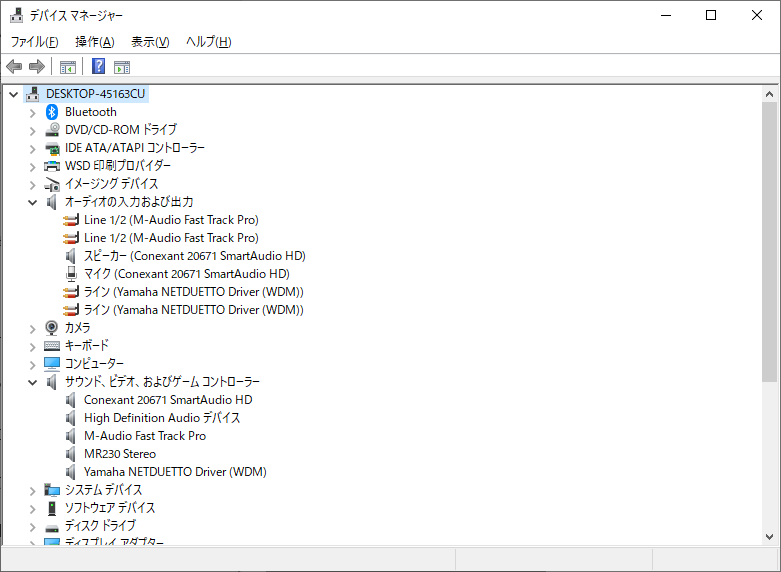Click the show/hide action pane toolbar icon
Viewport: 781px width, 572px height.
[x=122, y=67]
